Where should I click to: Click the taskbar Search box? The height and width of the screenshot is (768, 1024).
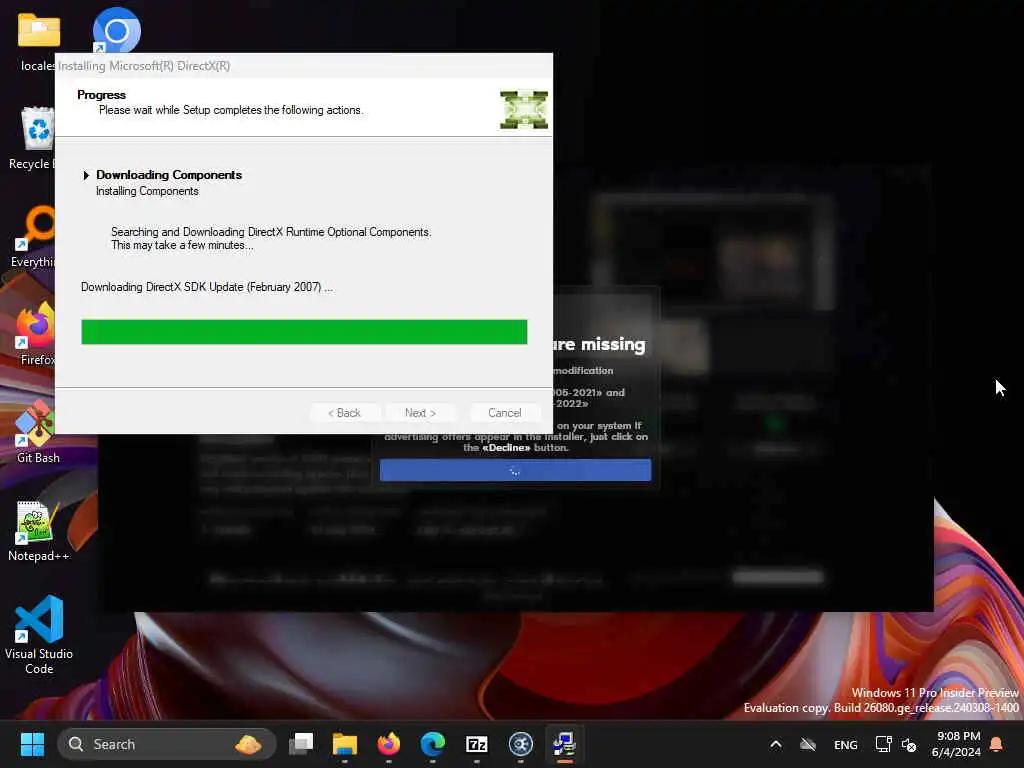pos(167,744)
